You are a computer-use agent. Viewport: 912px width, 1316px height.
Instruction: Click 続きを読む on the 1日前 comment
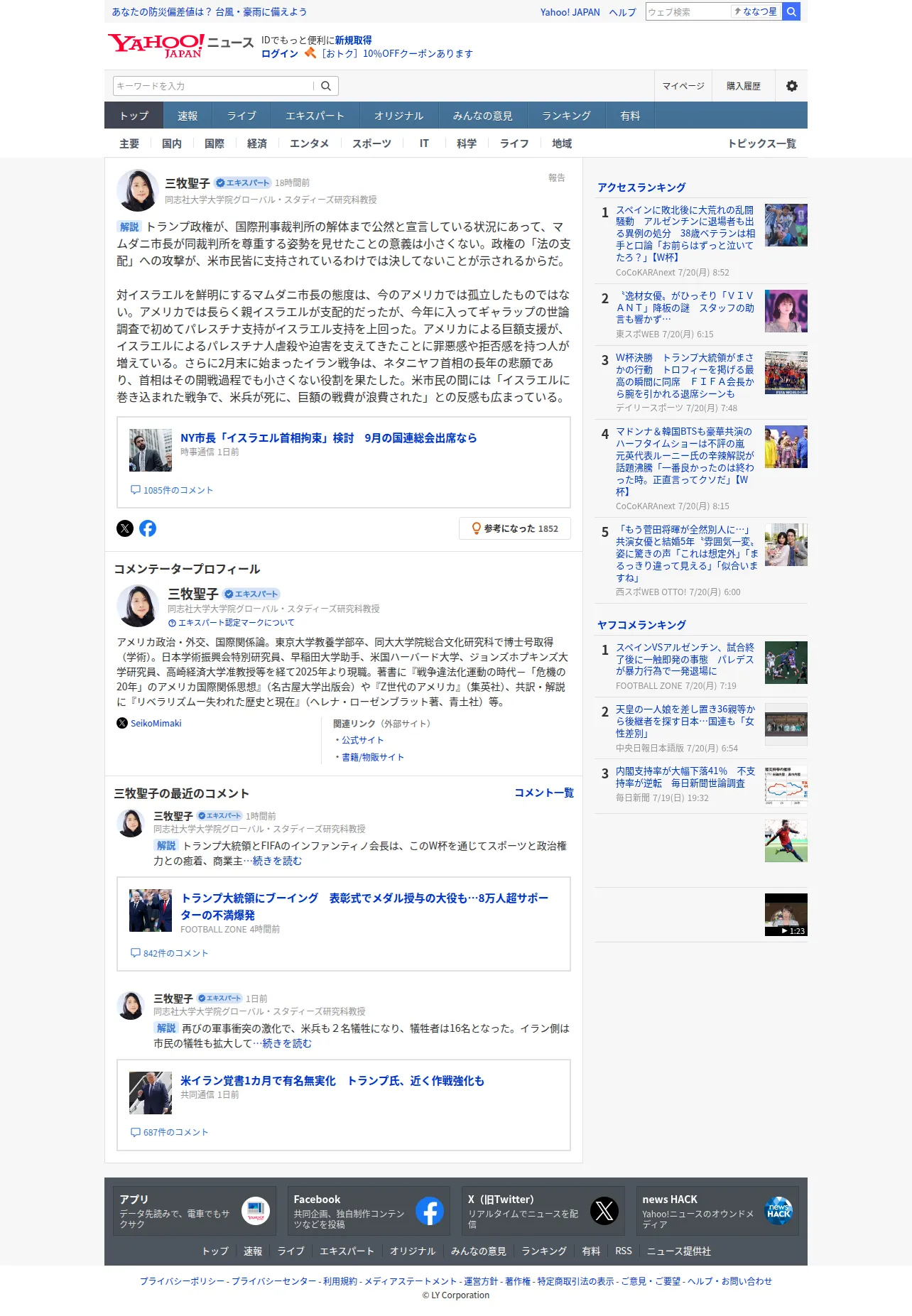coord(287,1043)
